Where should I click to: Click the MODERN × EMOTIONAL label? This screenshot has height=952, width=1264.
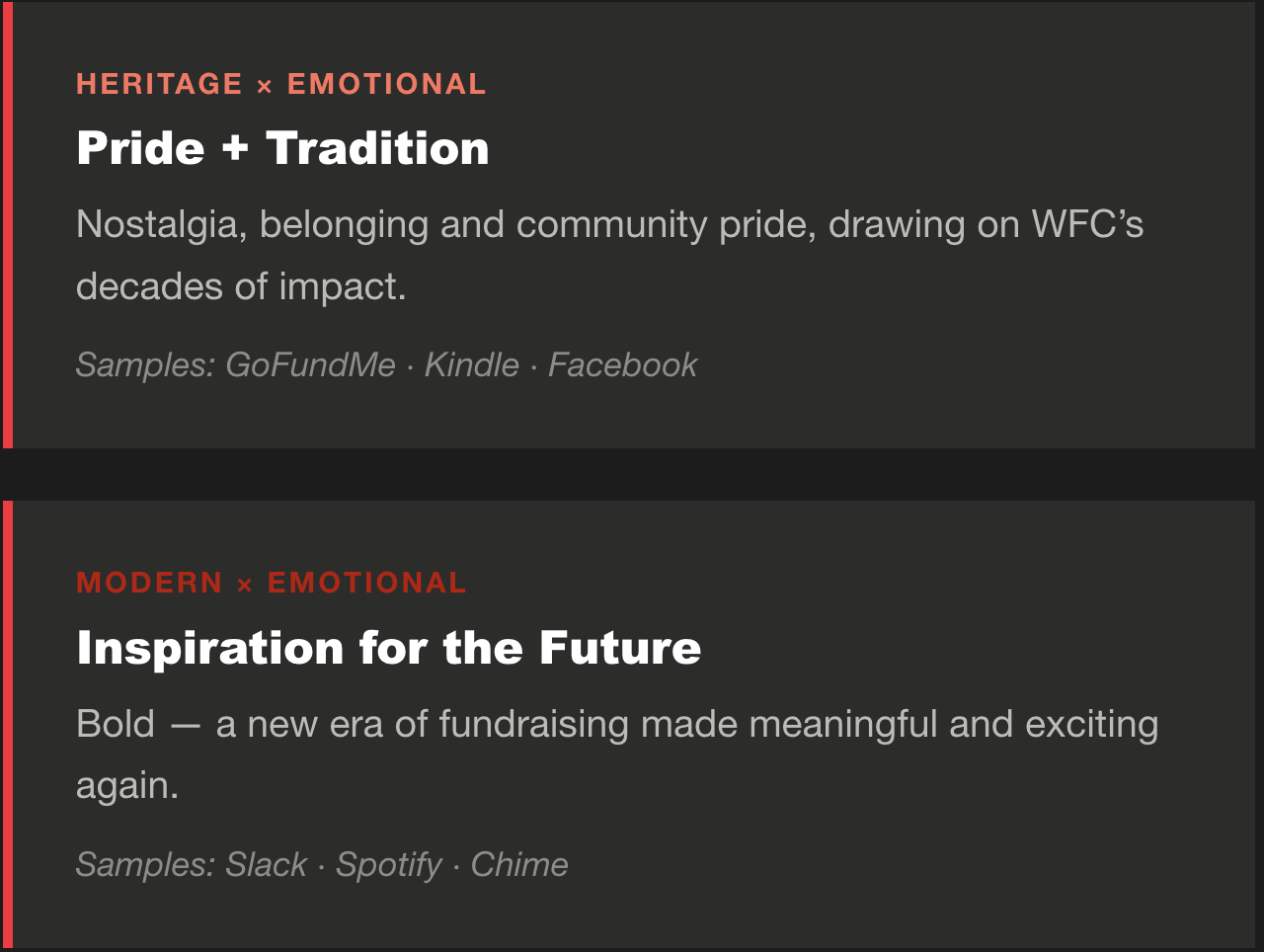(x=271, y=583)
